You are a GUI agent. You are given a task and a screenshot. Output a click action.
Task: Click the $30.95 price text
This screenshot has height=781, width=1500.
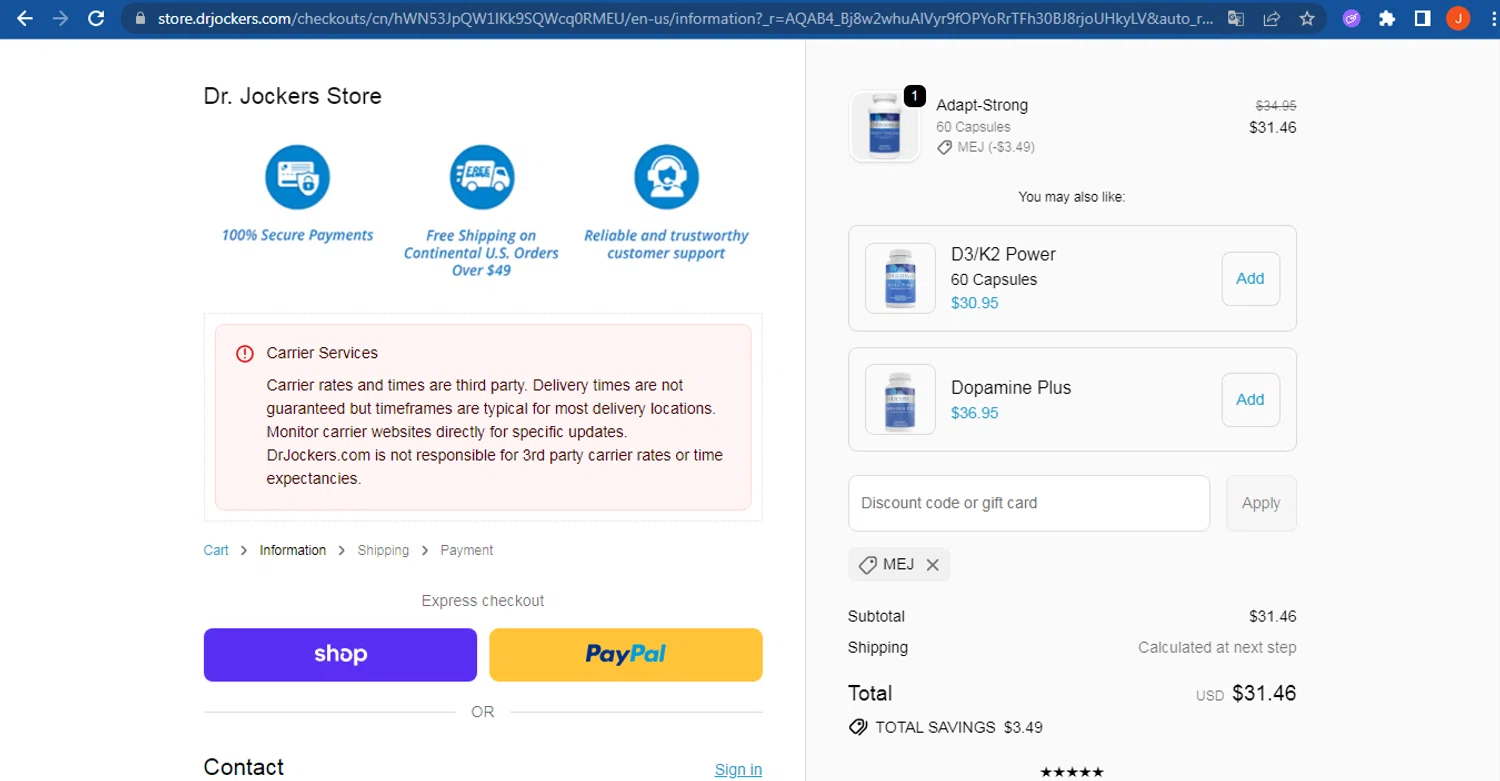tap(974, 303)
